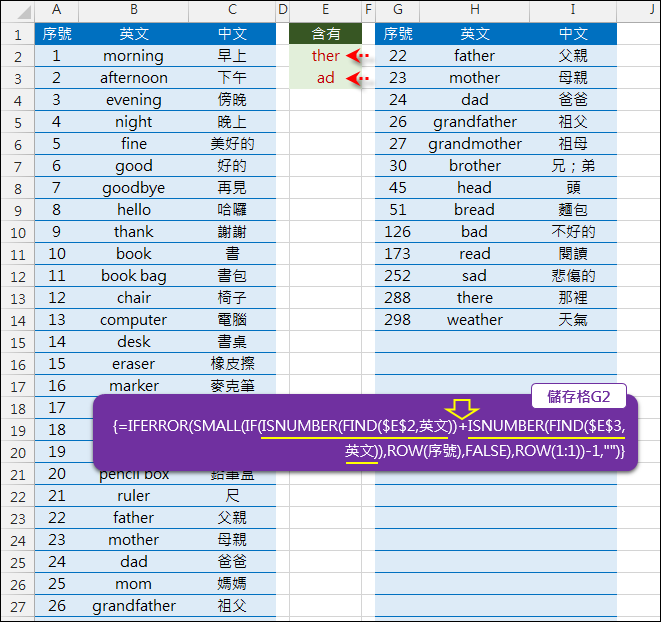Image resolution: width=661 pixels, height=622 pixels.
Task: Click '英文' header in column H
Action: [x=475, y=34]
